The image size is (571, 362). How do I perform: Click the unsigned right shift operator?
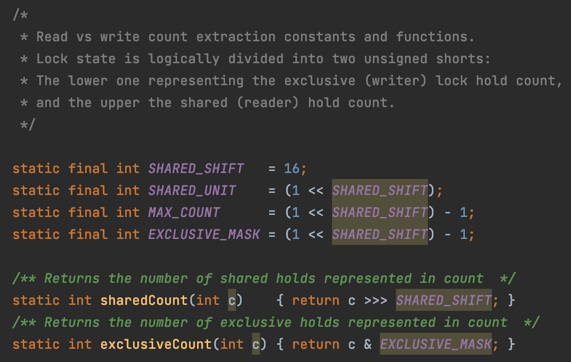(x=376, y=300)
